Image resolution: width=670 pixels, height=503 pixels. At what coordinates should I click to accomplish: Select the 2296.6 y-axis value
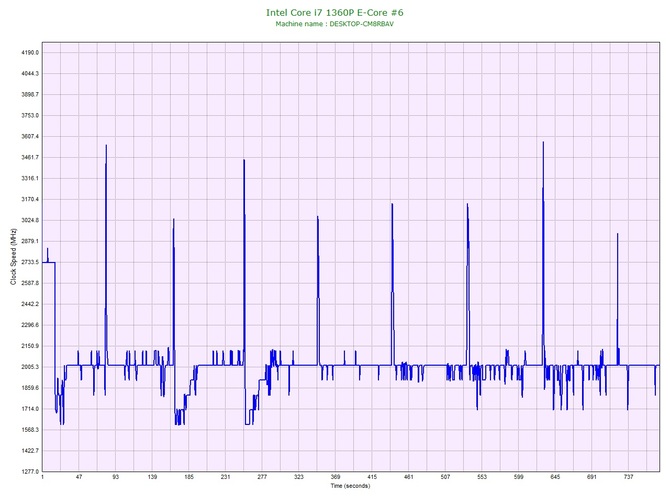coord(30,325)
